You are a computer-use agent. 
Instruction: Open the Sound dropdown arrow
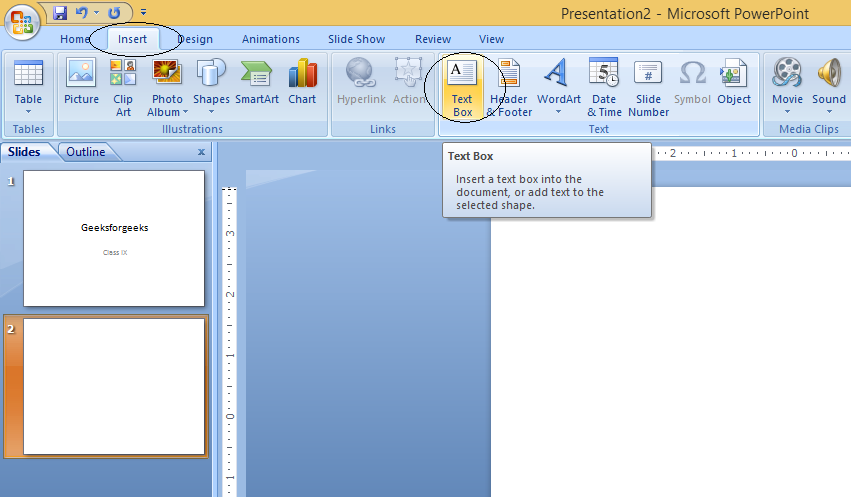point(829,112)
